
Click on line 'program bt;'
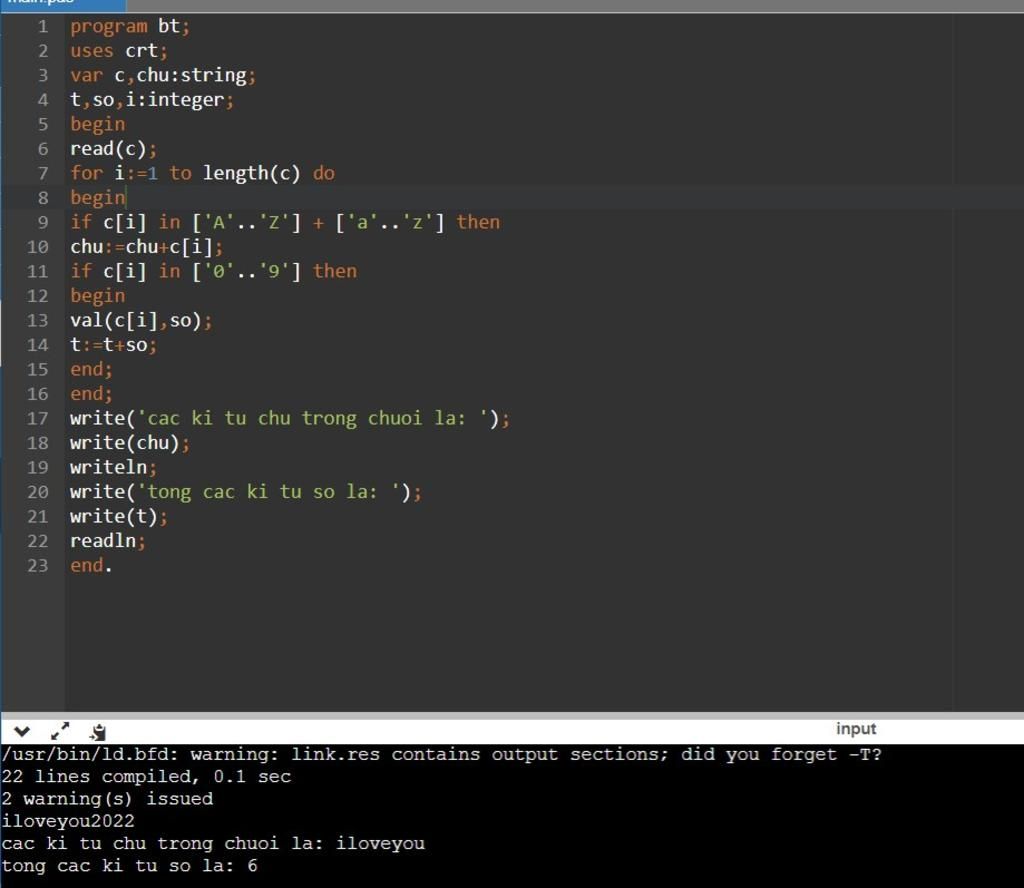tap(129, 26)
